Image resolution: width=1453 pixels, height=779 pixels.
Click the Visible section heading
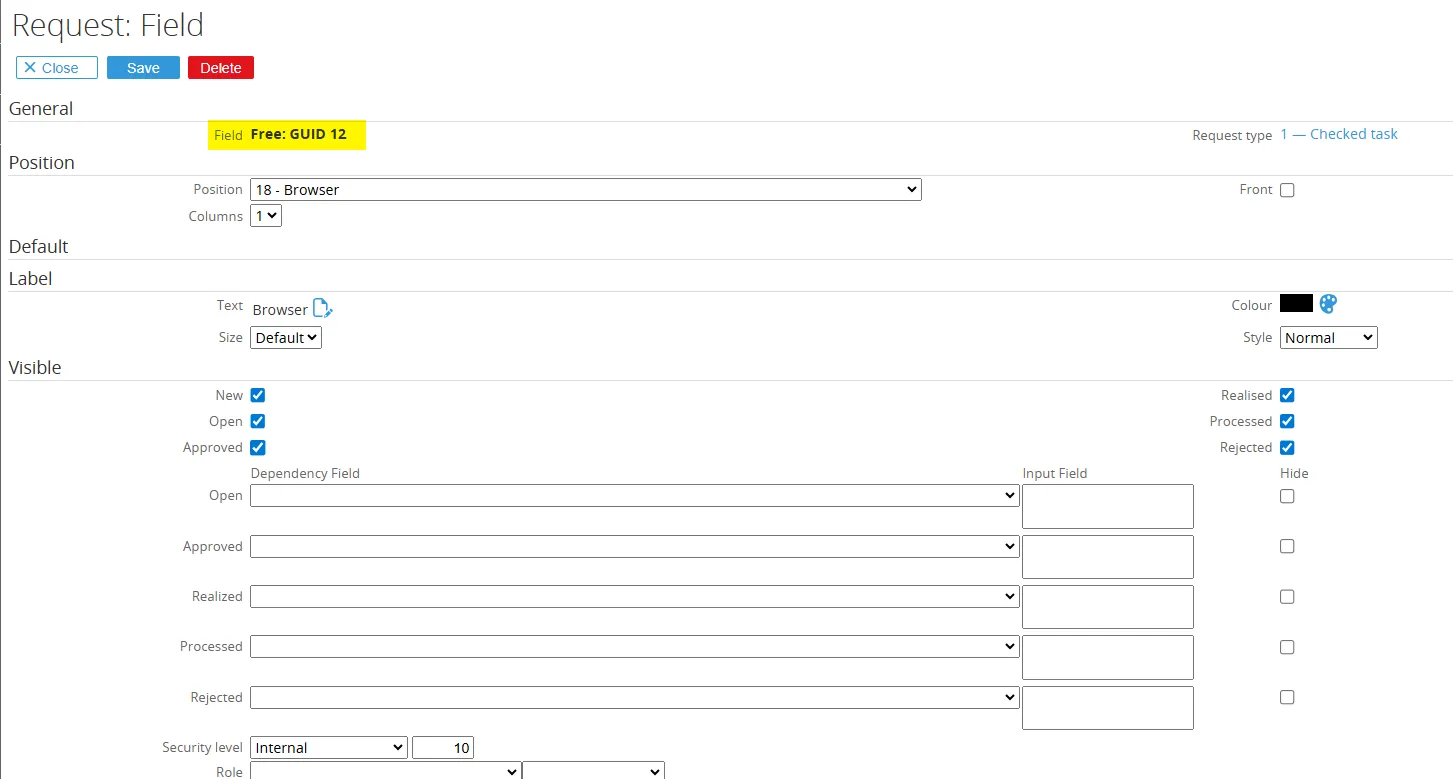[x=35, y=367]
